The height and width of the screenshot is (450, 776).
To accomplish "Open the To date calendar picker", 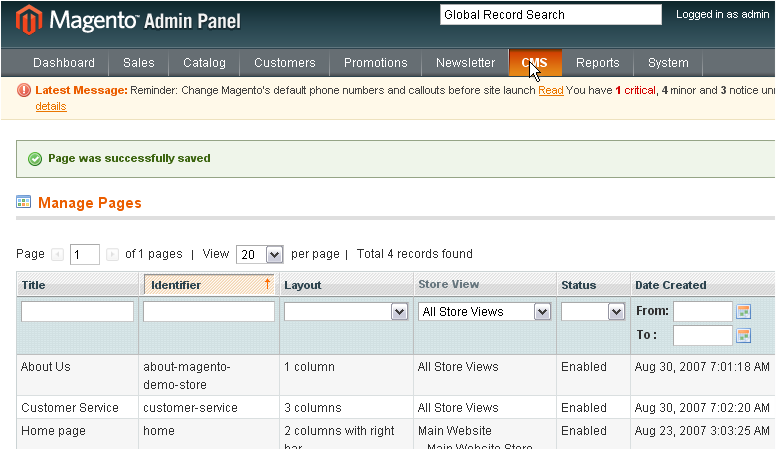I will [x=743, y=336].
